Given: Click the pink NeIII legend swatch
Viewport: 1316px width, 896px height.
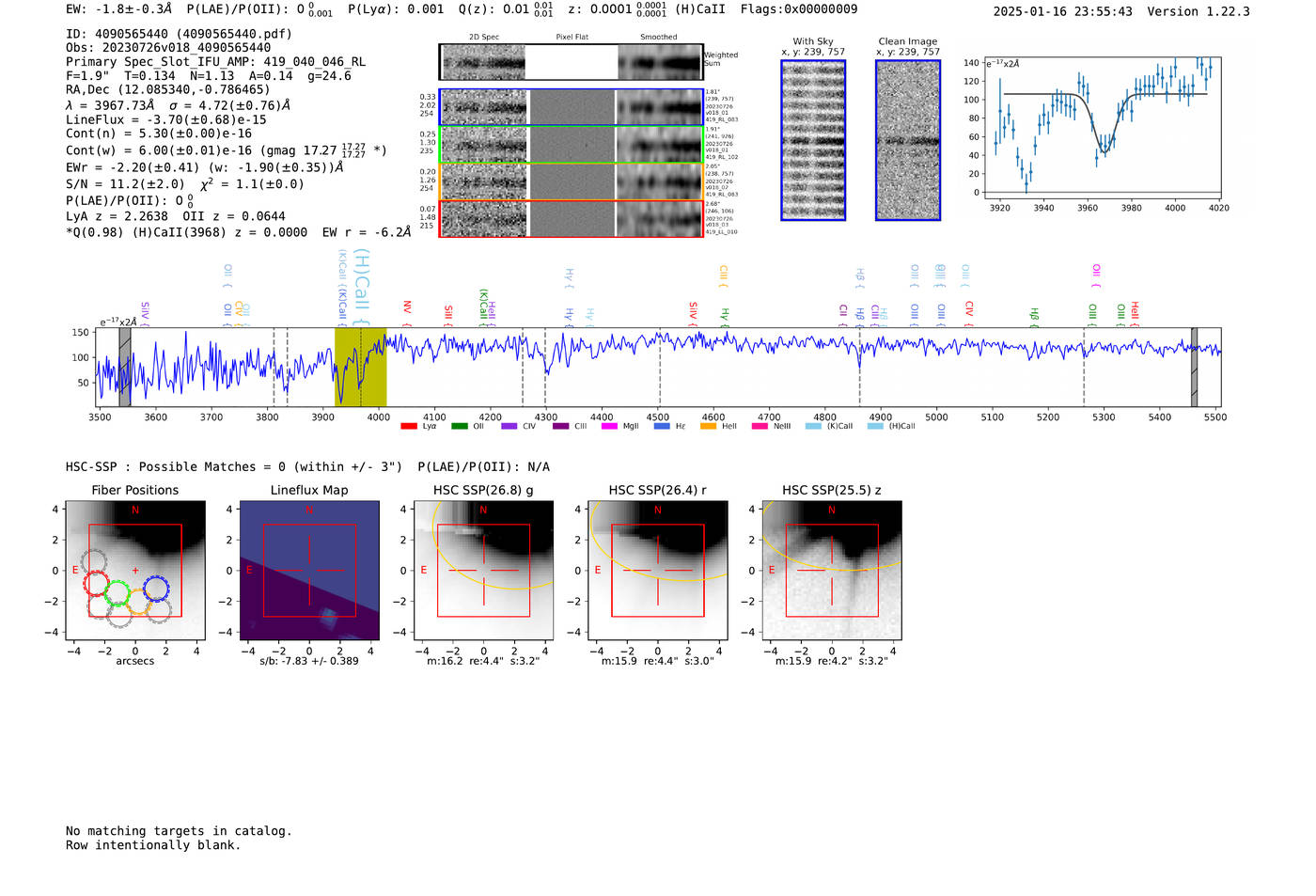Looking at the screenshot, I should coord(760,426).
